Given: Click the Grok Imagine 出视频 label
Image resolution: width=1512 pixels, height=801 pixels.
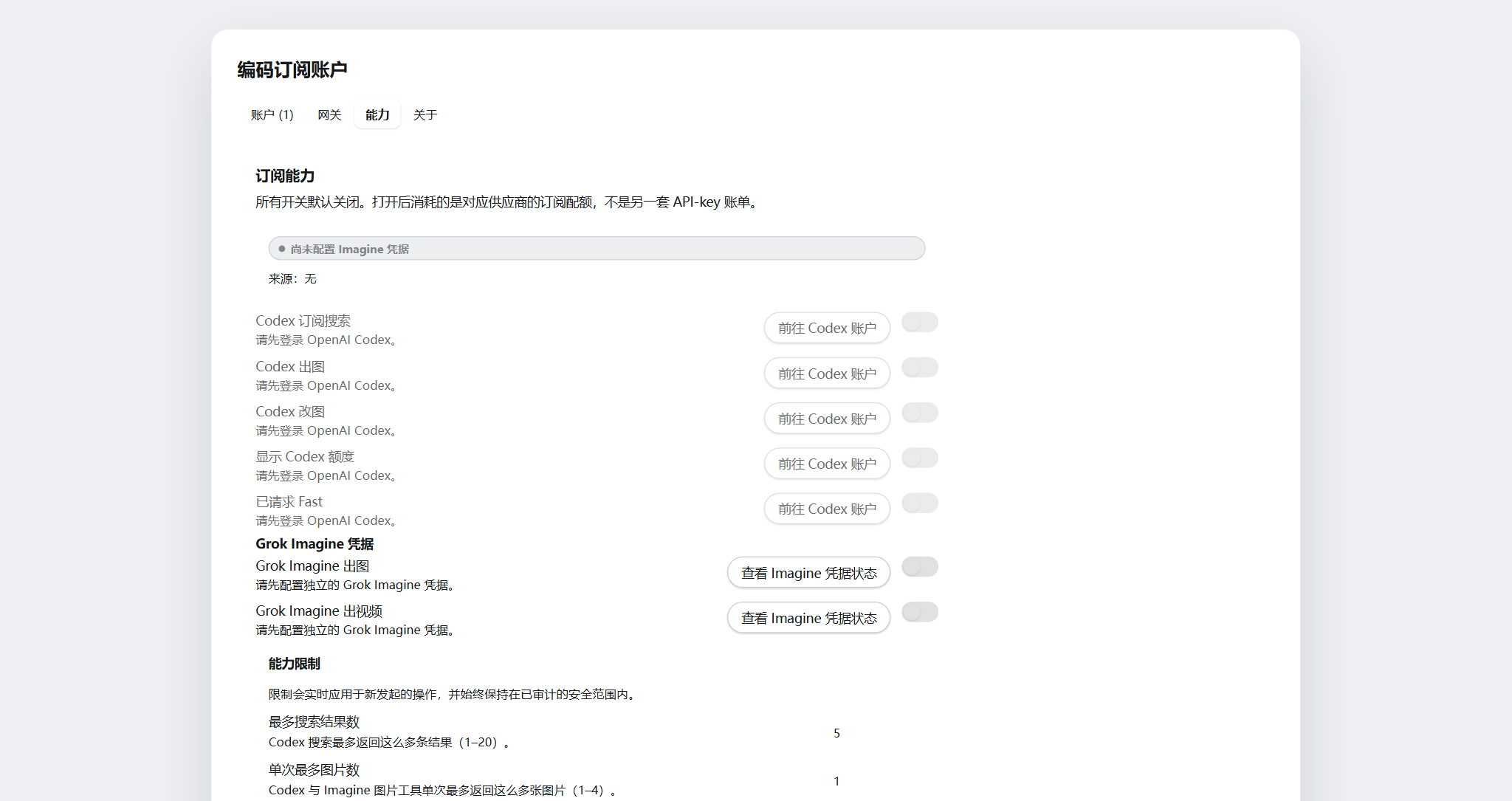Looking at the screenshot, I should tap(319, 611).
